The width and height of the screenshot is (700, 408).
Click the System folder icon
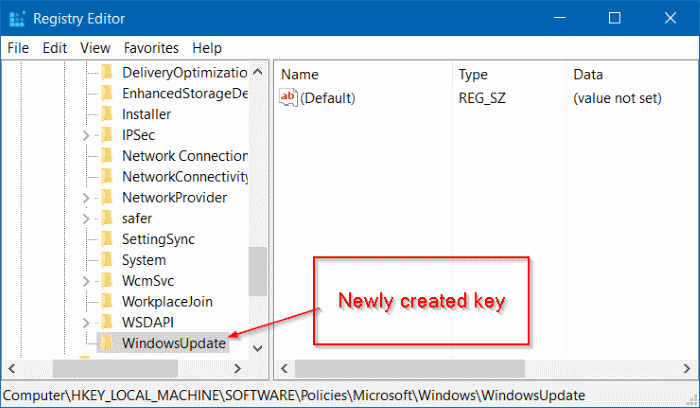tap(107, 260)
